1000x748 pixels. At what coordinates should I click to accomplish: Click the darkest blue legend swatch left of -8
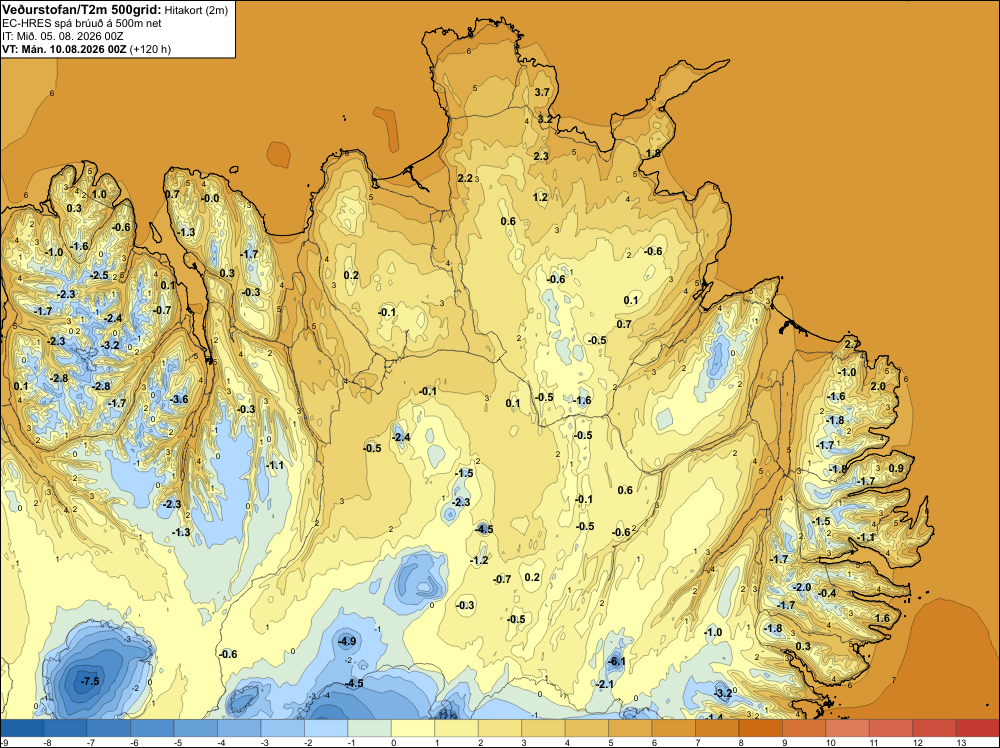[22, 728]
